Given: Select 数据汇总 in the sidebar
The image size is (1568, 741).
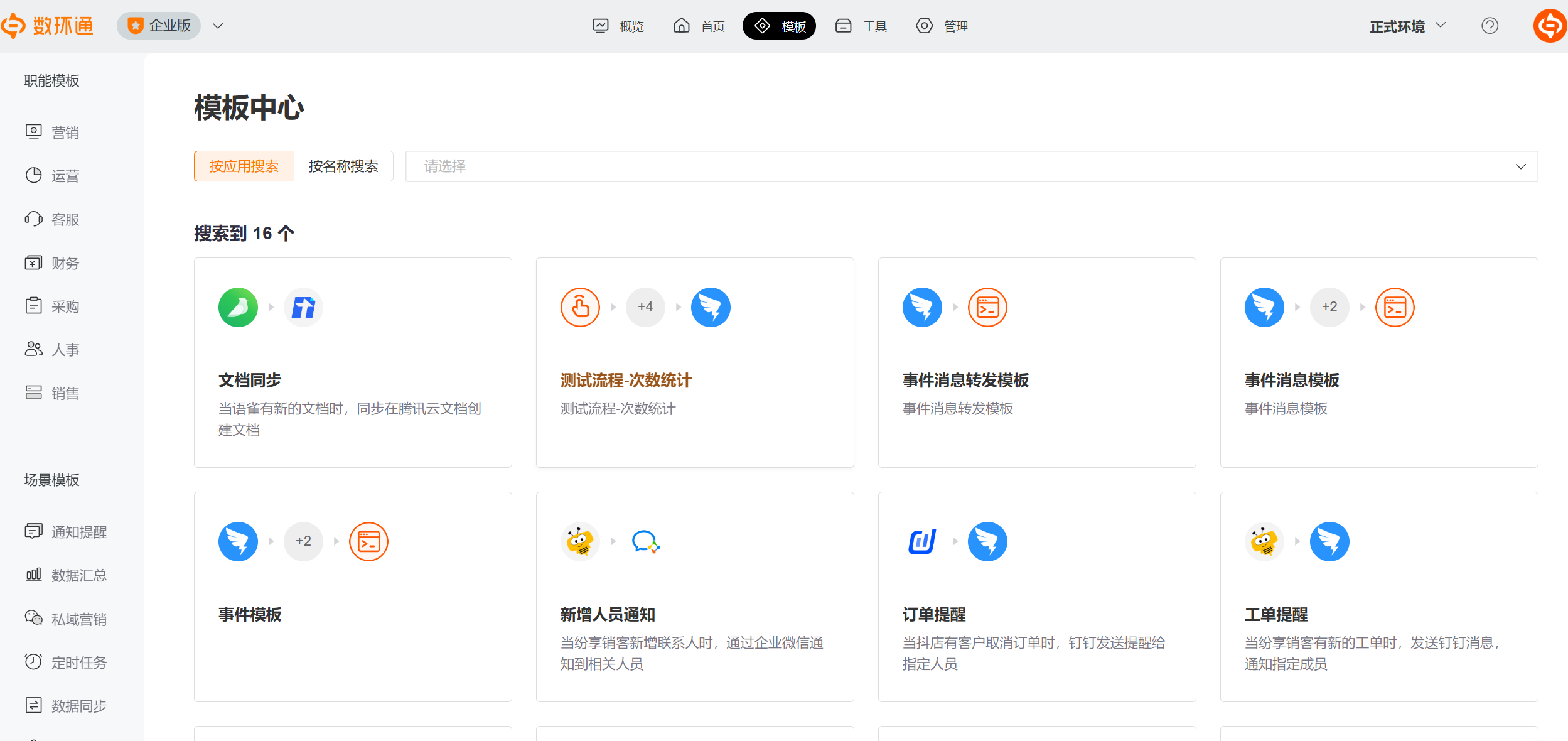Looking at the screenshot, I should pos(66,575).
